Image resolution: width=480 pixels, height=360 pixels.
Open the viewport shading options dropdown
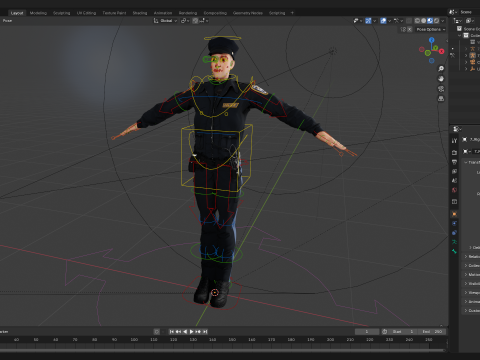coord(443,21)
